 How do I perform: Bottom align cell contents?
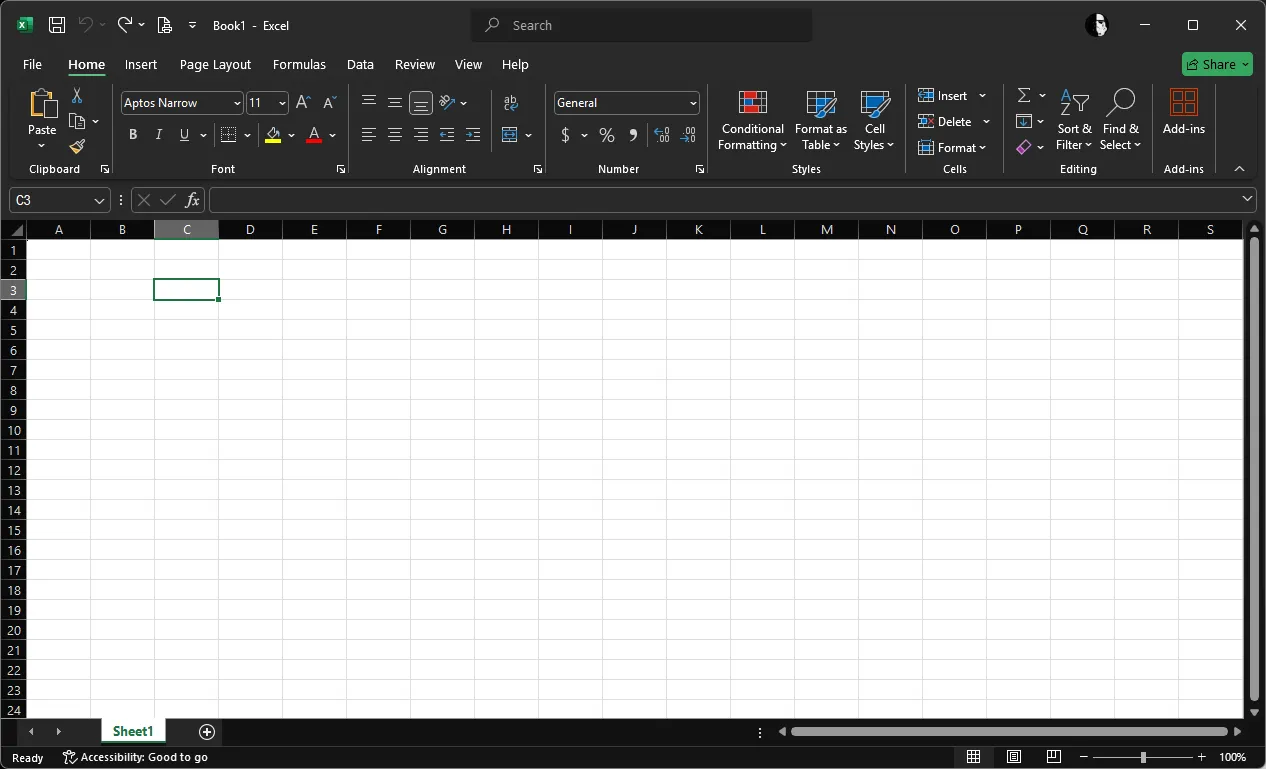tap(421, 102)
